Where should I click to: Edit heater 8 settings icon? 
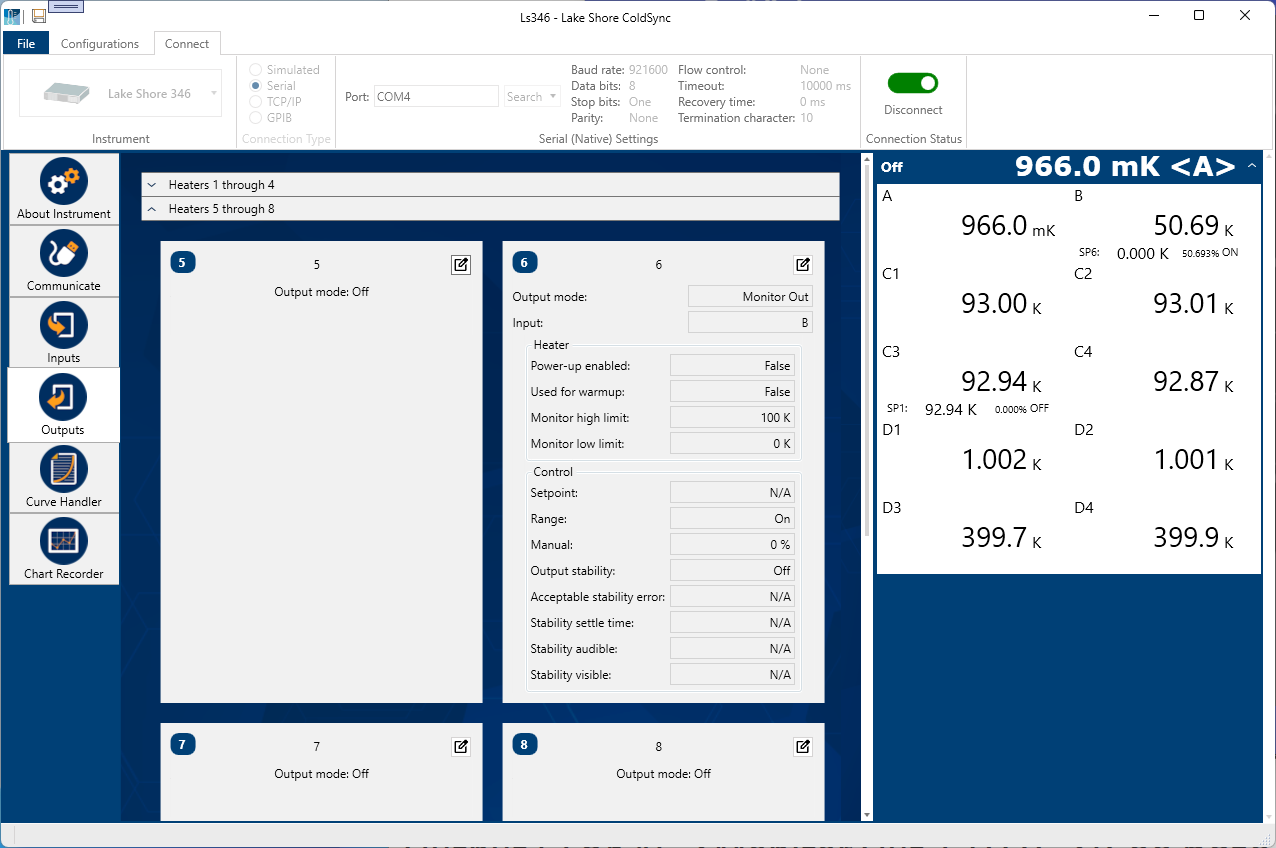(802, 746)
